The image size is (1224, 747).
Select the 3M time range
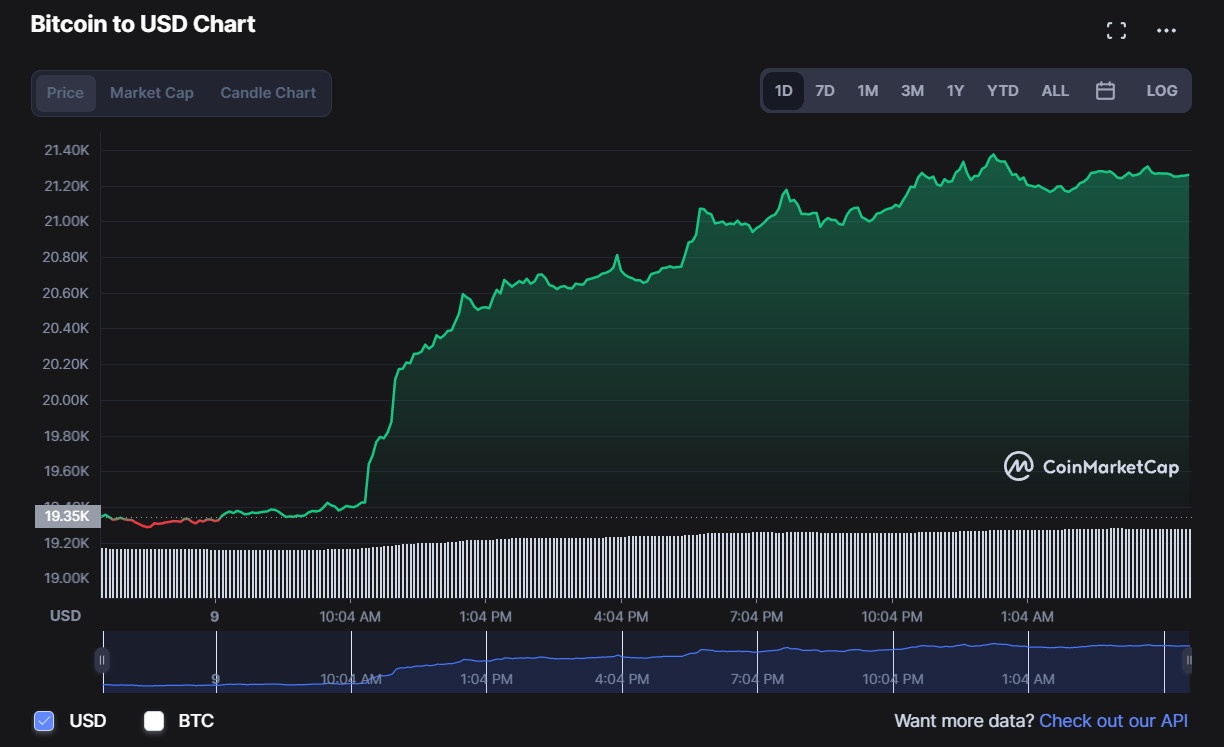[912, 90]
